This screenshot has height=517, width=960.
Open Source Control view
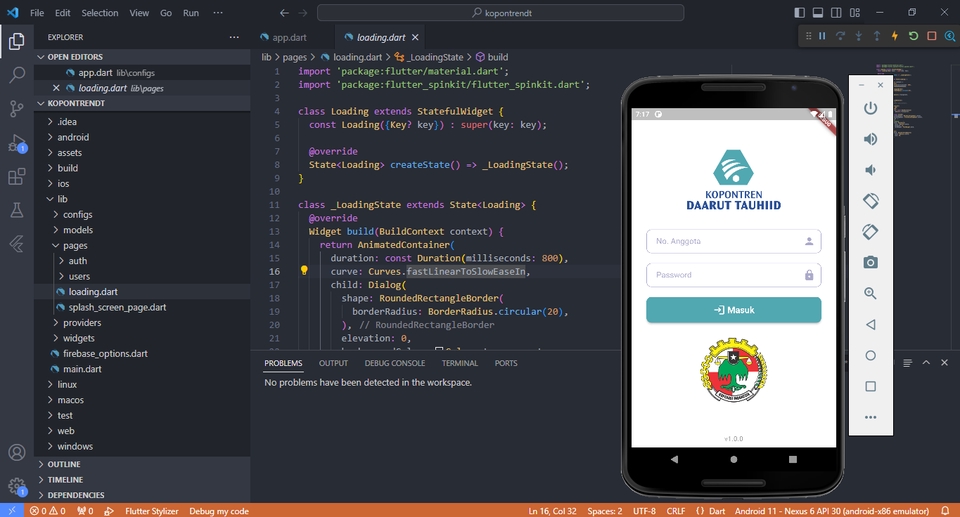pyautogui.click(x=17, y=109)
